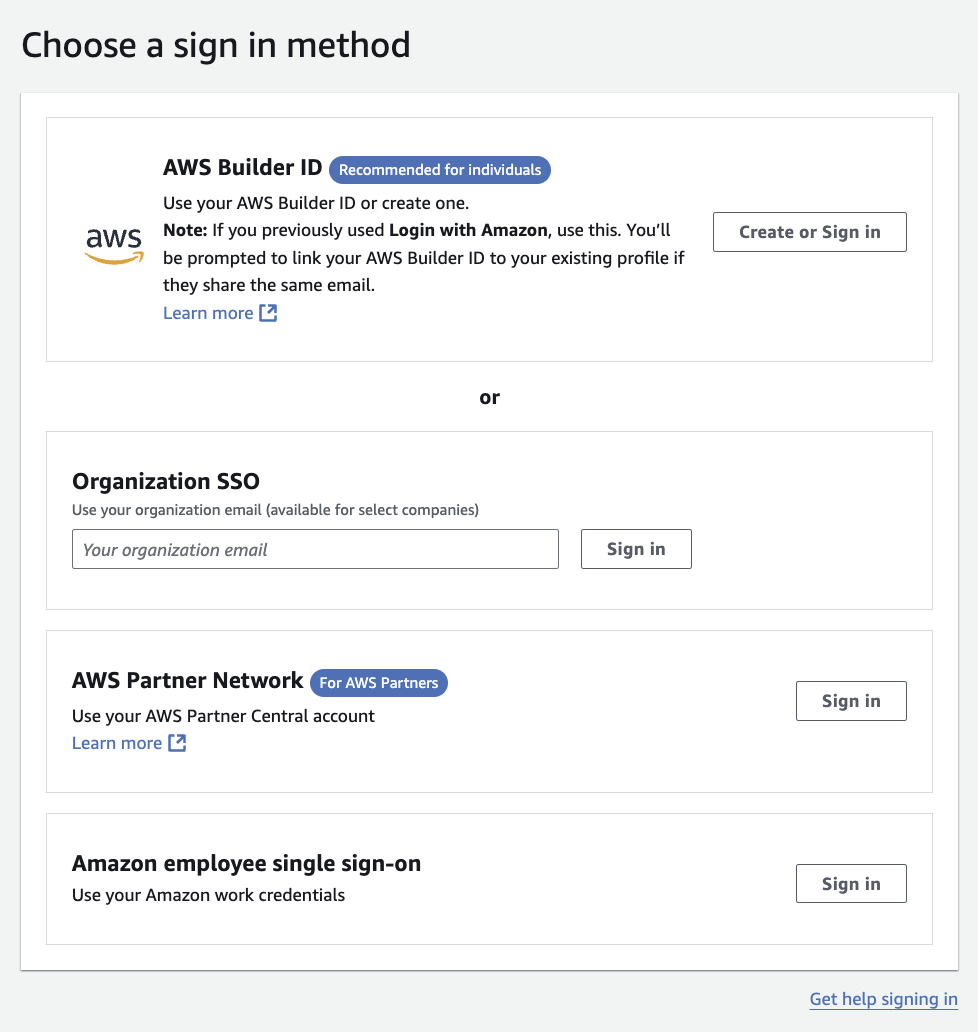
Task: Sign in with AWS Partner Network
Action: point(851,701)
